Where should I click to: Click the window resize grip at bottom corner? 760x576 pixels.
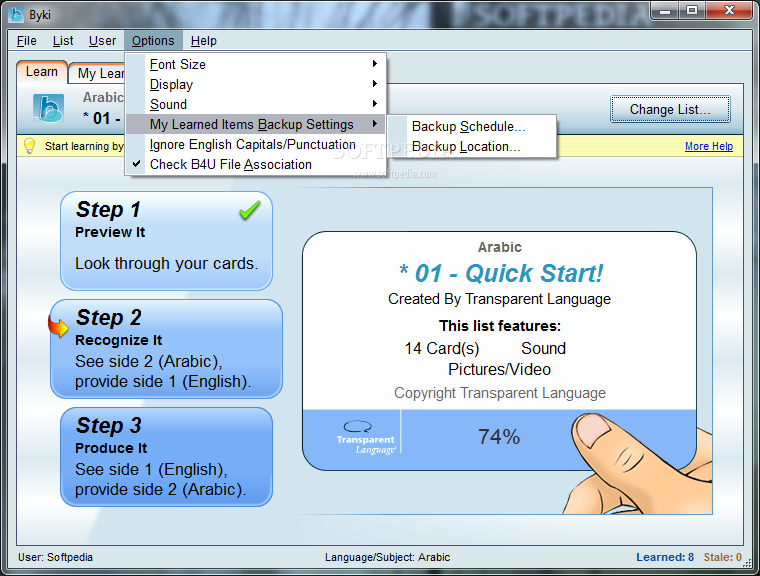coord(747,563)
